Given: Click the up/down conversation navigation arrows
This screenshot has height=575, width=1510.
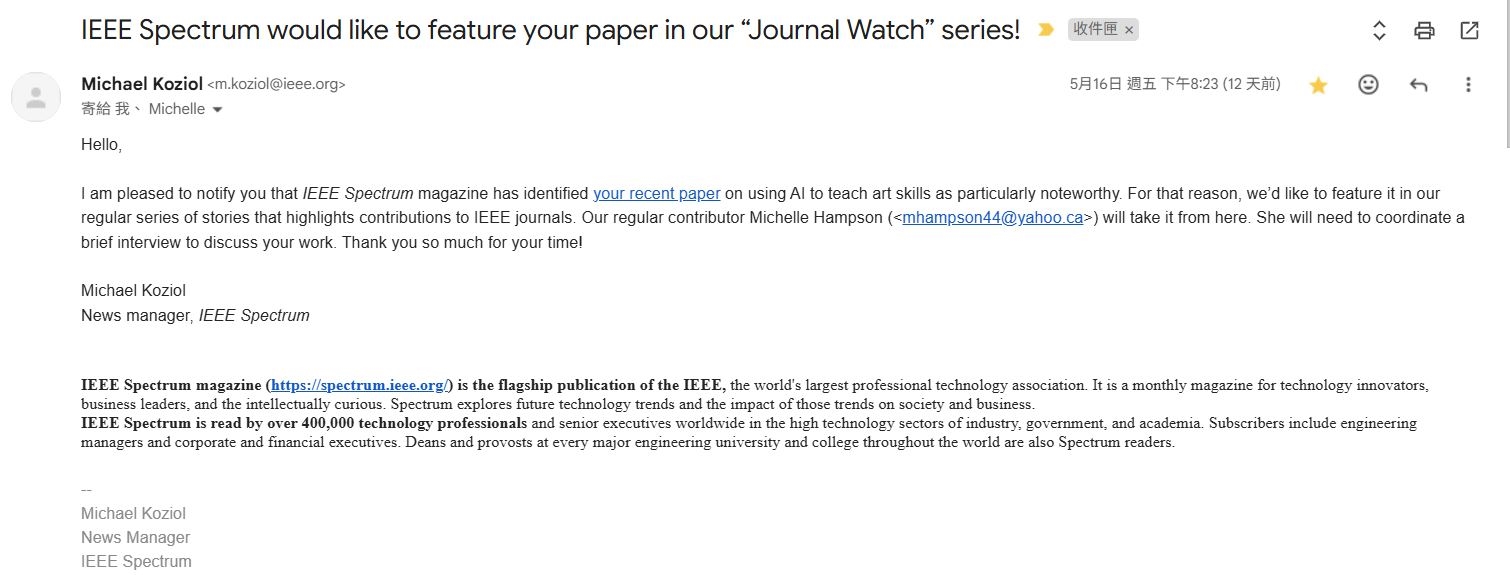Looking at the screenshot, I should [x=1379, y=30].
